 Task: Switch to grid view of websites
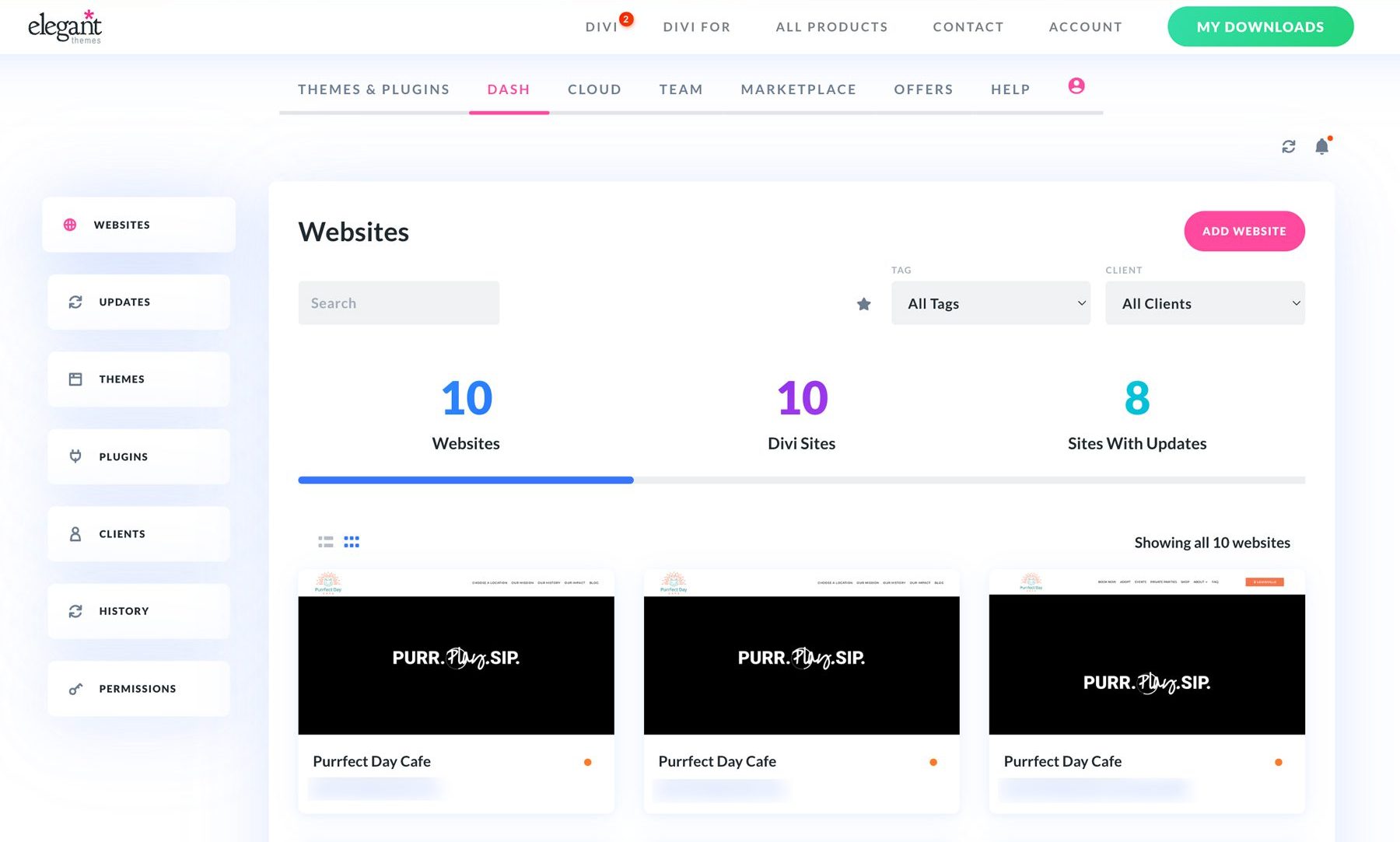click(352, 541)
